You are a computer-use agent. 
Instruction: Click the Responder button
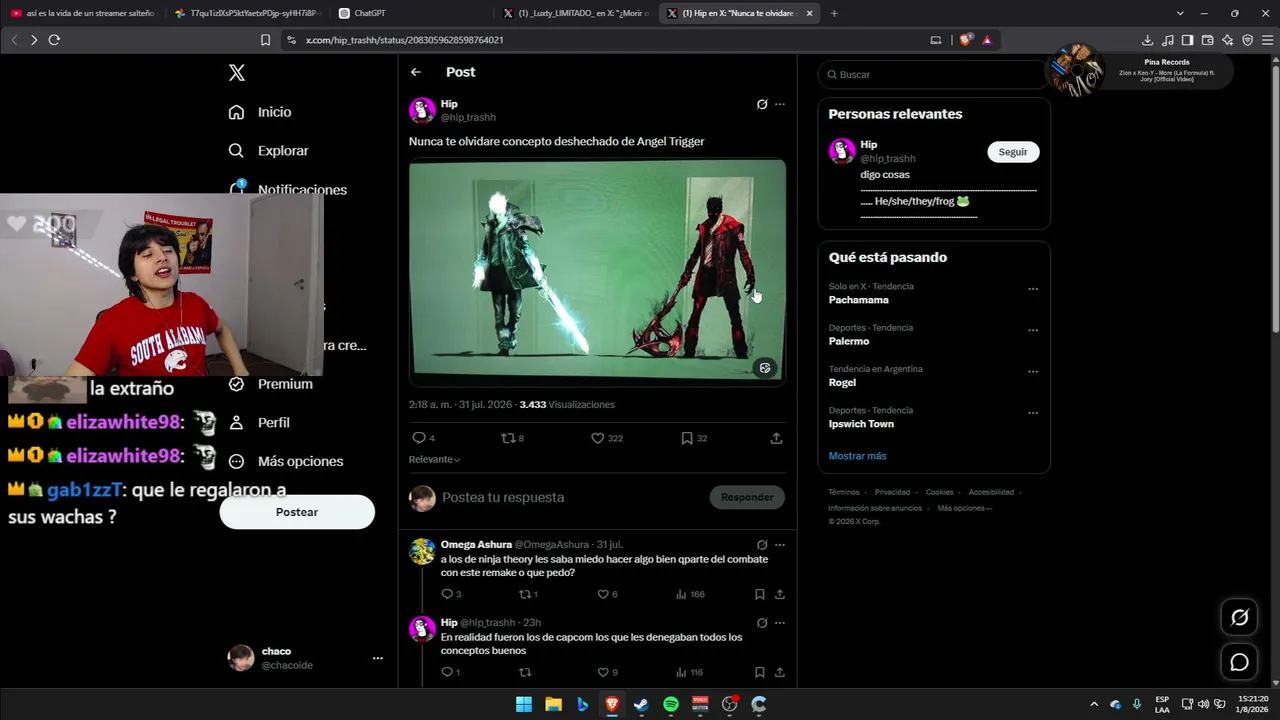tap(747, 497)
